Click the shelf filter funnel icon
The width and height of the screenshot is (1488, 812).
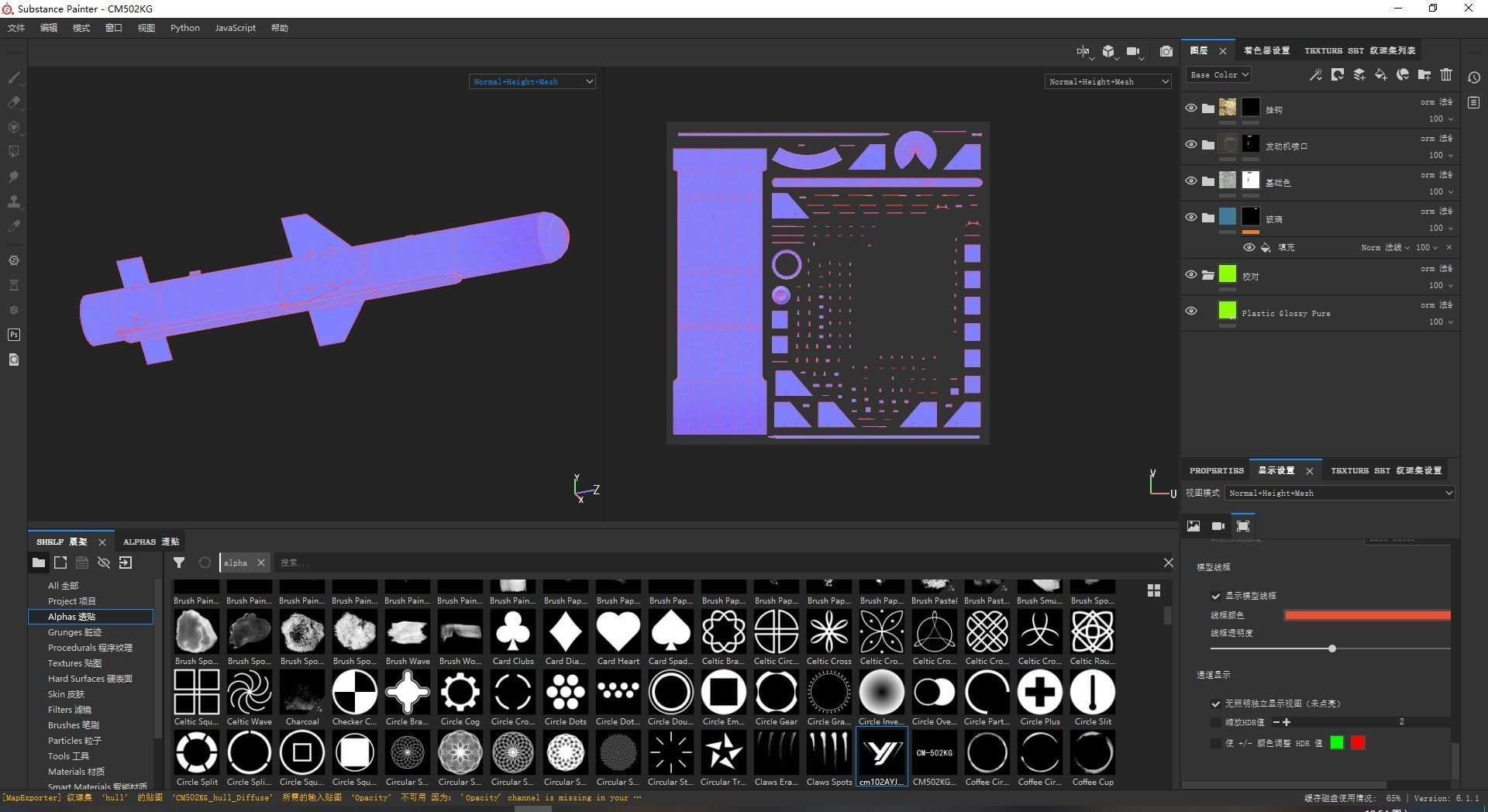pyautogui.click(x=179, y=563)
